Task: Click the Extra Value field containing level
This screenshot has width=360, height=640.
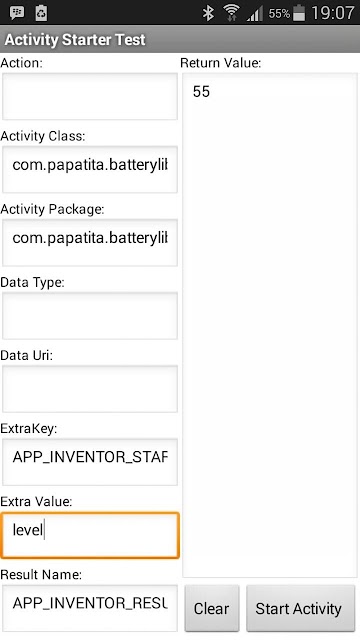Action: click(x=90, y=535)
